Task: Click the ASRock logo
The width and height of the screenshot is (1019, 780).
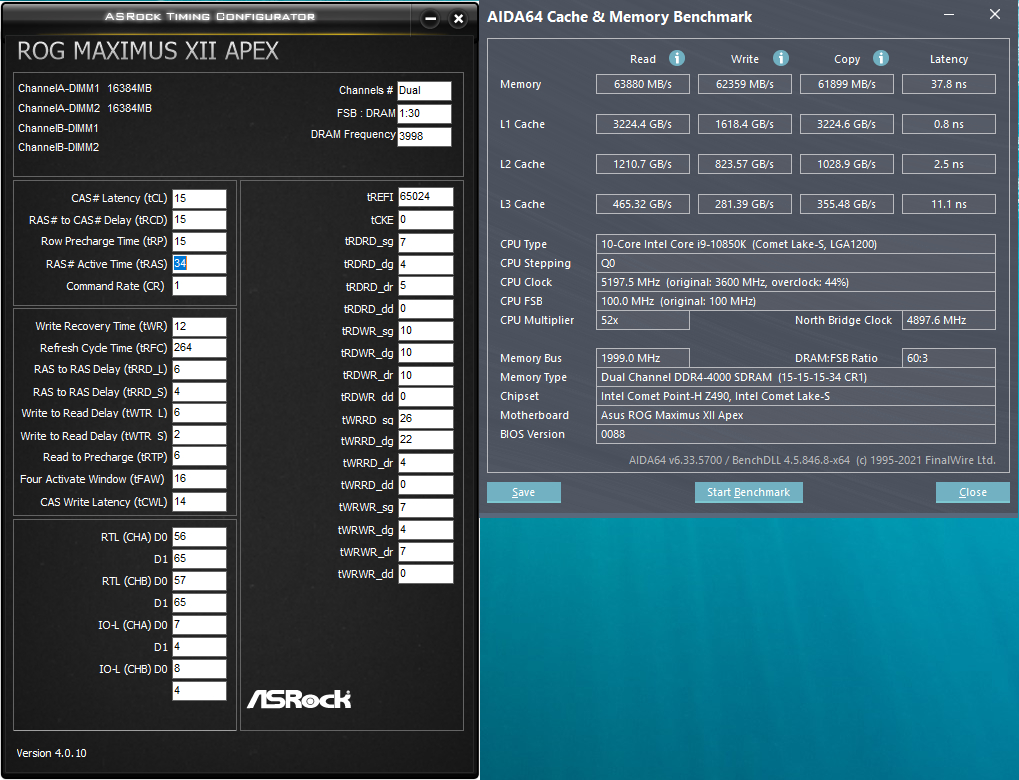Action: [299, 699]
